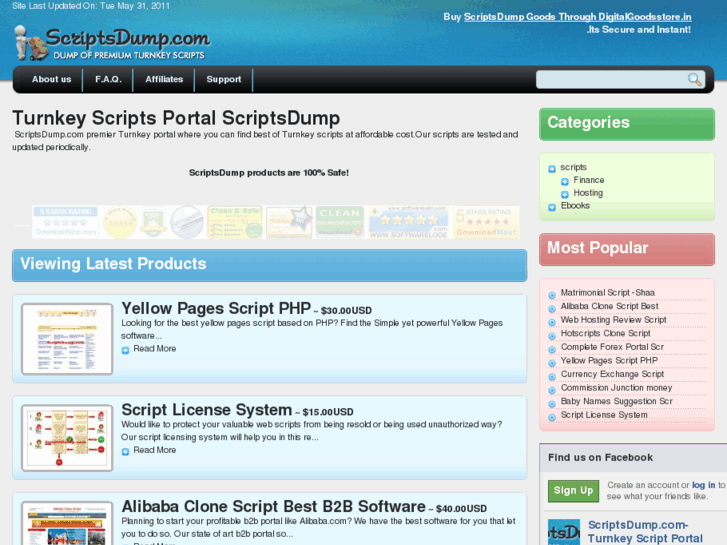
Task: Click Read More arrow icon for Script License
Action: pos(125,452)
